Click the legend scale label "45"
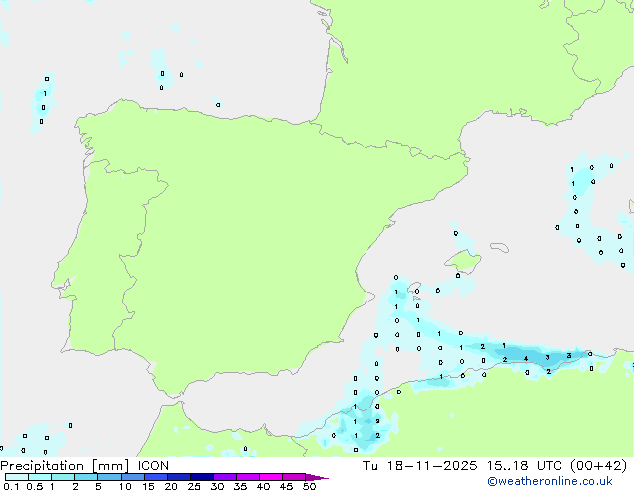634x490 pixels. click(x=286, y=486)
